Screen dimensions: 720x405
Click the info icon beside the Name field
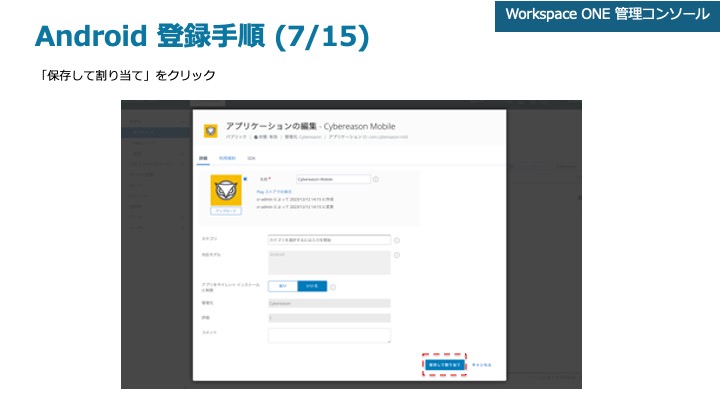point(376,179)
